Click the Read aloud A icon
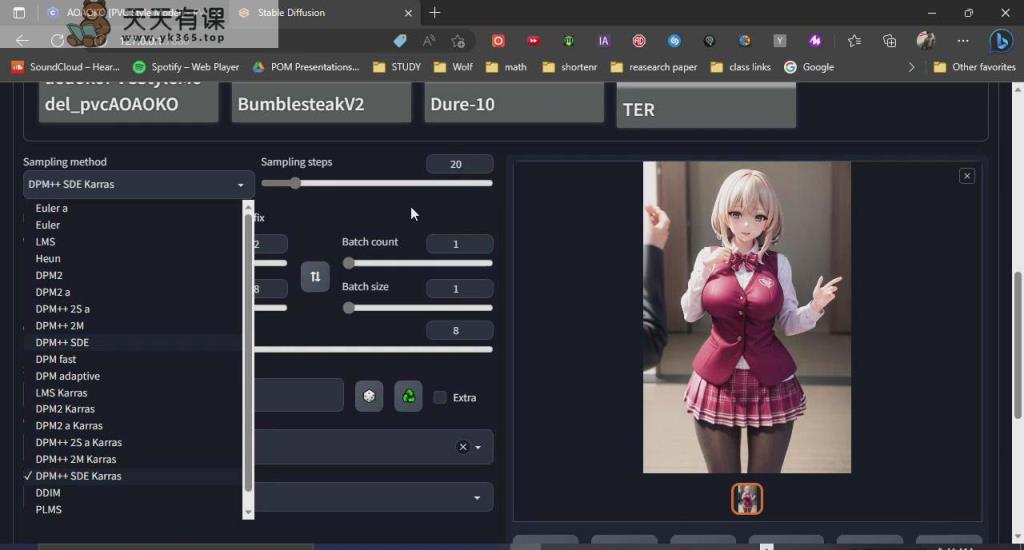 428,40
